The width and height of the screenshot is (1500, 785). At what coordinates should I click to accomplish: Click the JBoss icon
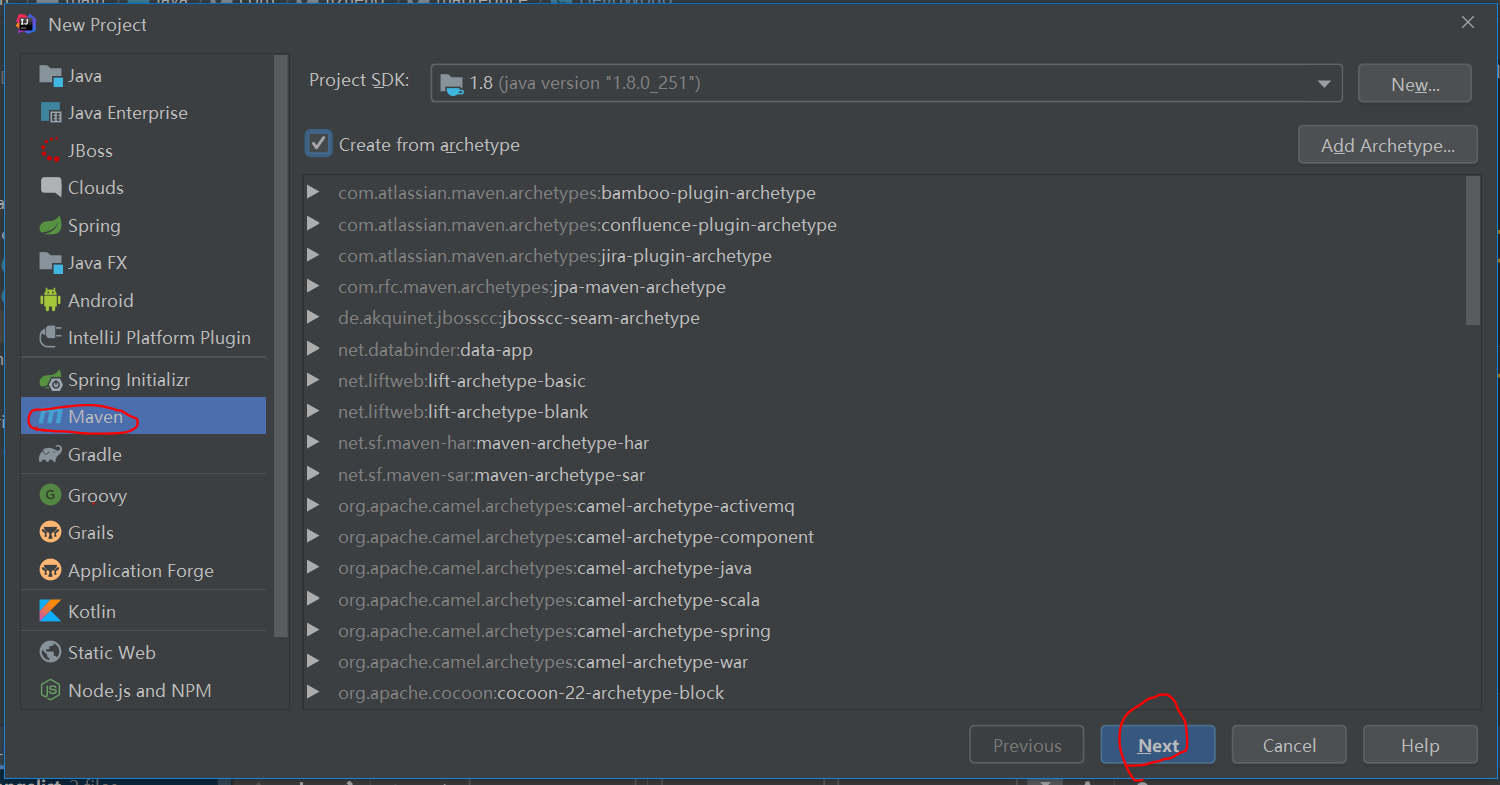[50, 151]
